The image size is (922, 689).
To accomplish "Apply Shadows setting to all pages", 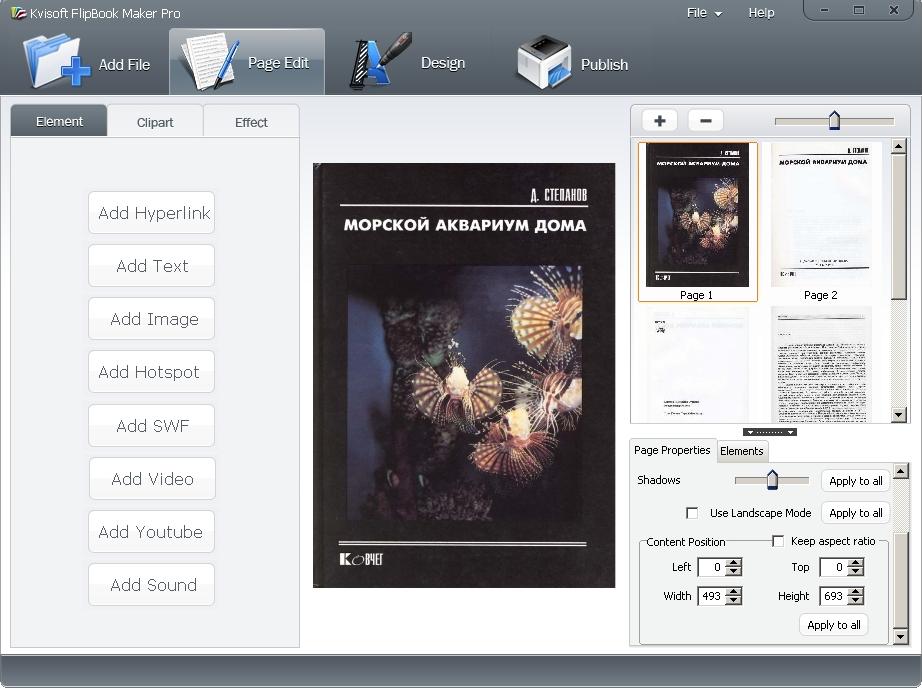I will click(856, 481).
